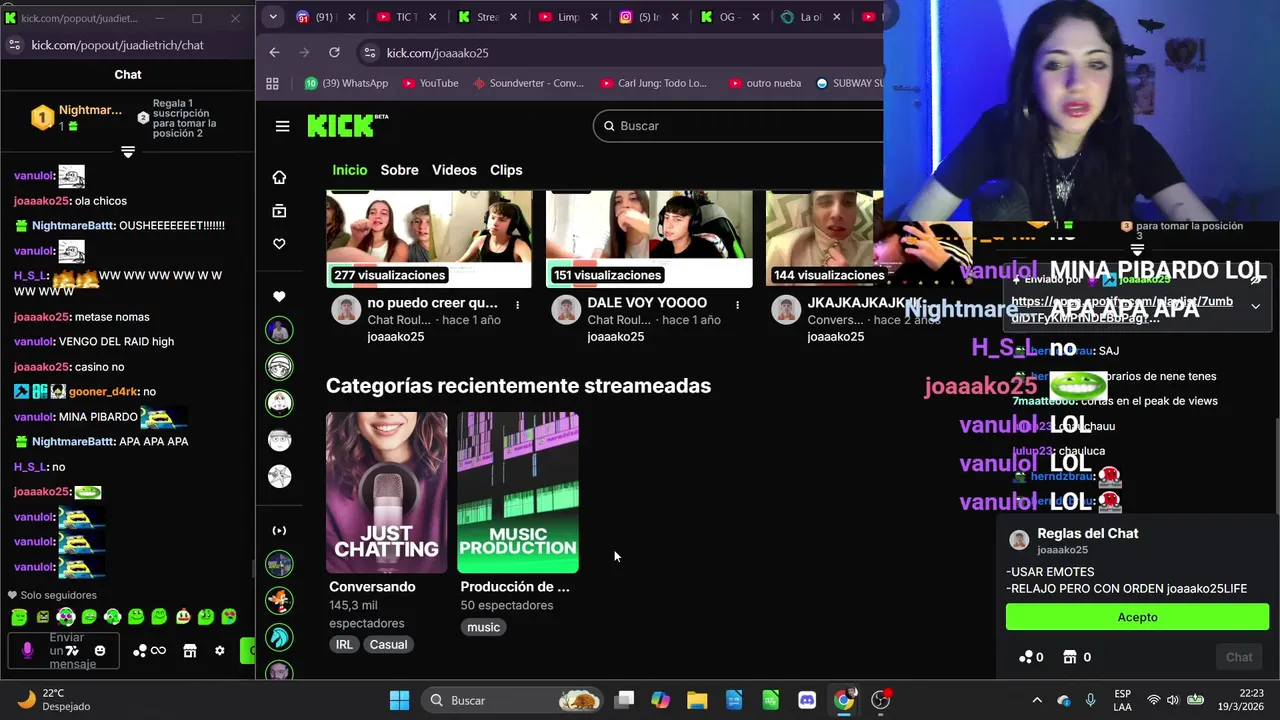Open chat settings gear in popout chat
The width and height of the screenshot is (1280, 720).
[220, 651]
